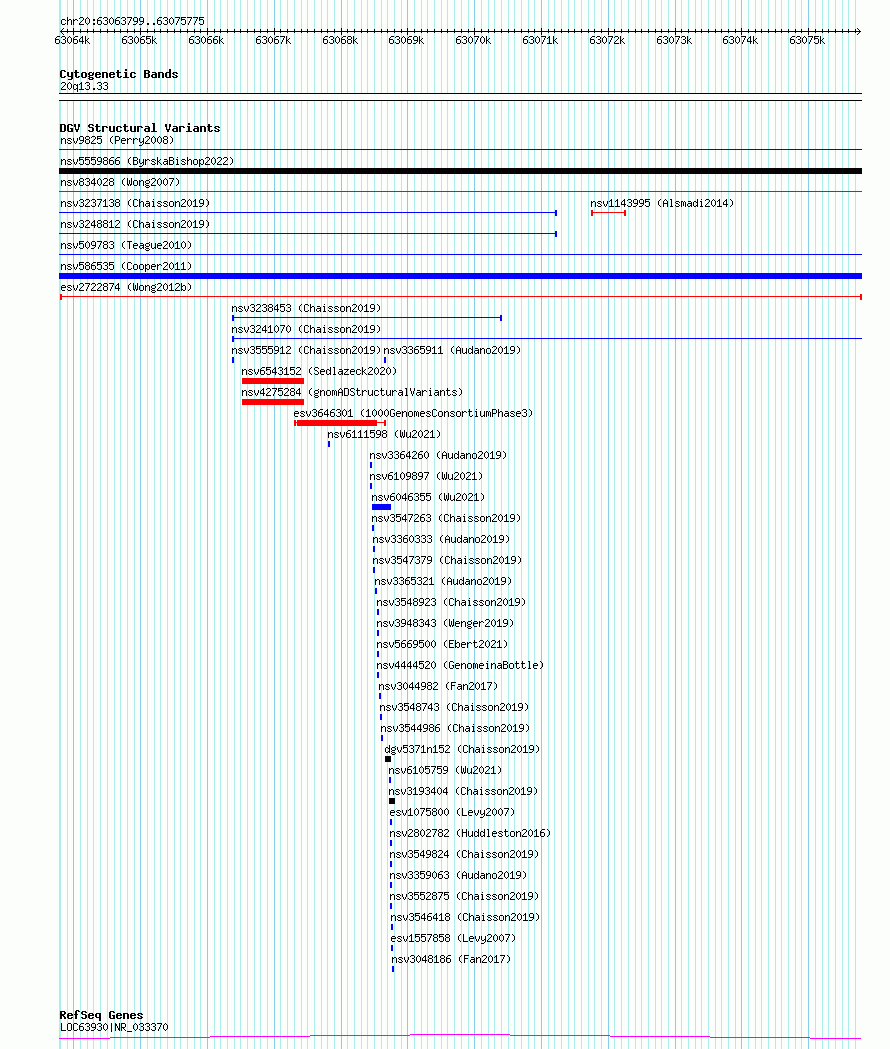Click the blue nsv3238453 variant line
This screenshot has height=1049, width=890.
[367, 318]
